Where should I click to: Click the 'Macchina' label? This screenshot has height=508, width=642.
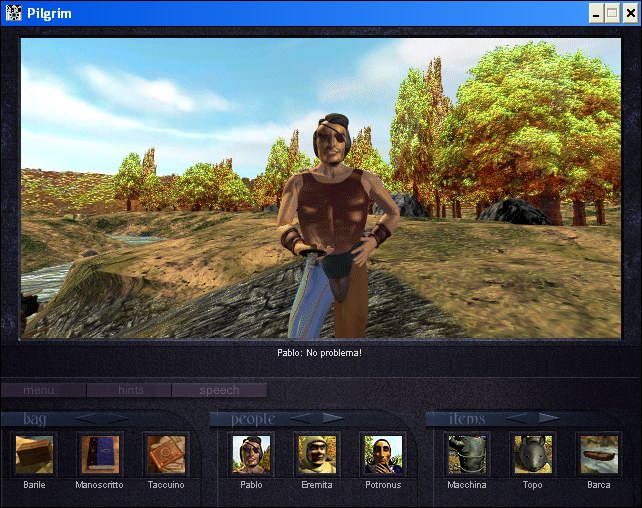pyautogui.click(x=467, y=485)
